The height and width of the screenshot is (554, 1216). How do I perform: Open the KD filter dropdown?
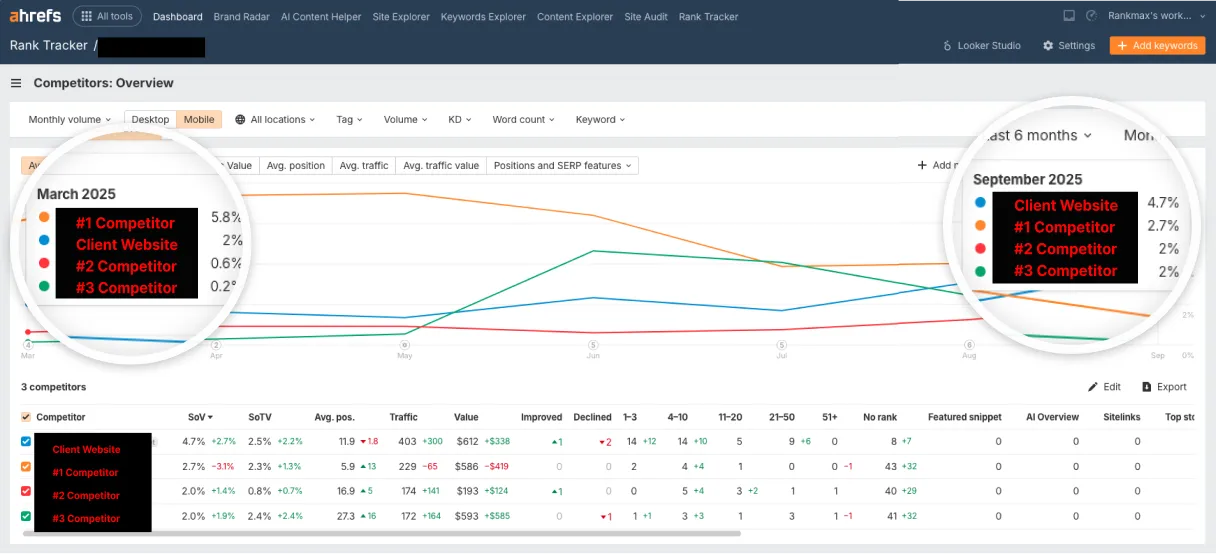(x=460, y=119)
